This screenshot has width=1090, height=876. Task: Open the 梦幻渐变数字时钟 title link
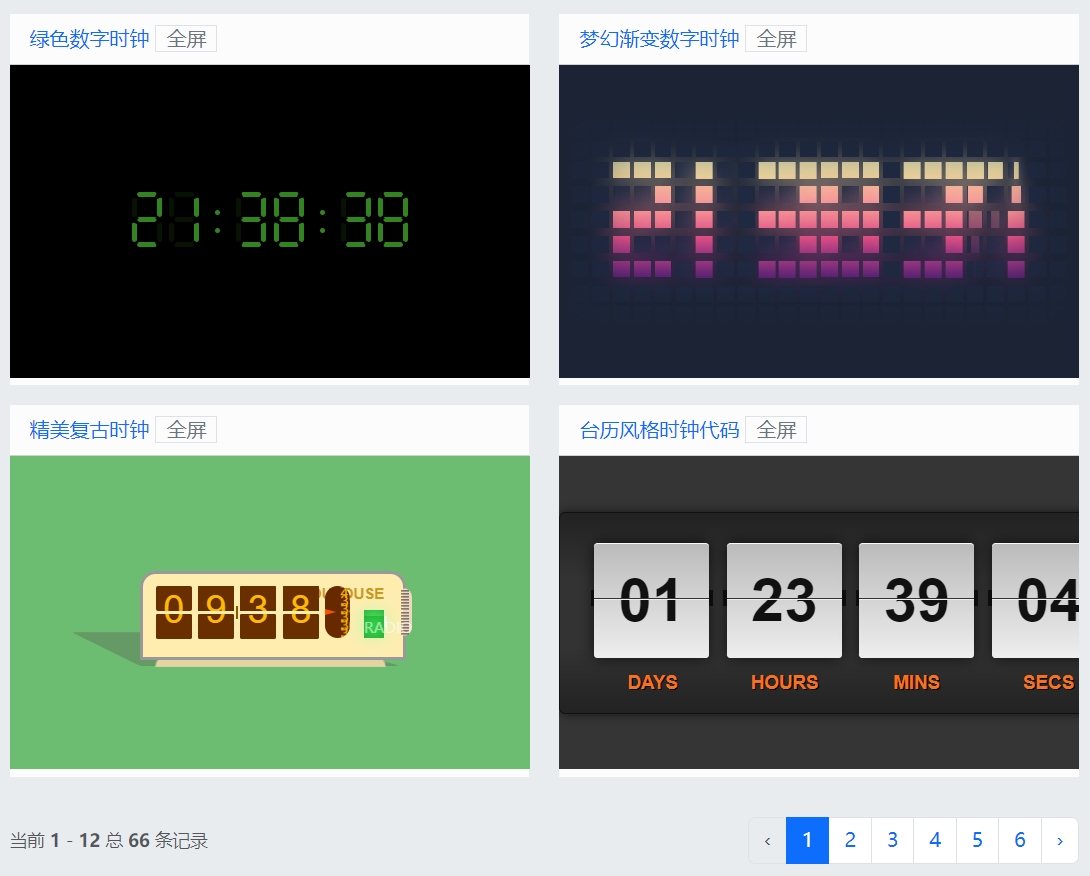(659, 39)
